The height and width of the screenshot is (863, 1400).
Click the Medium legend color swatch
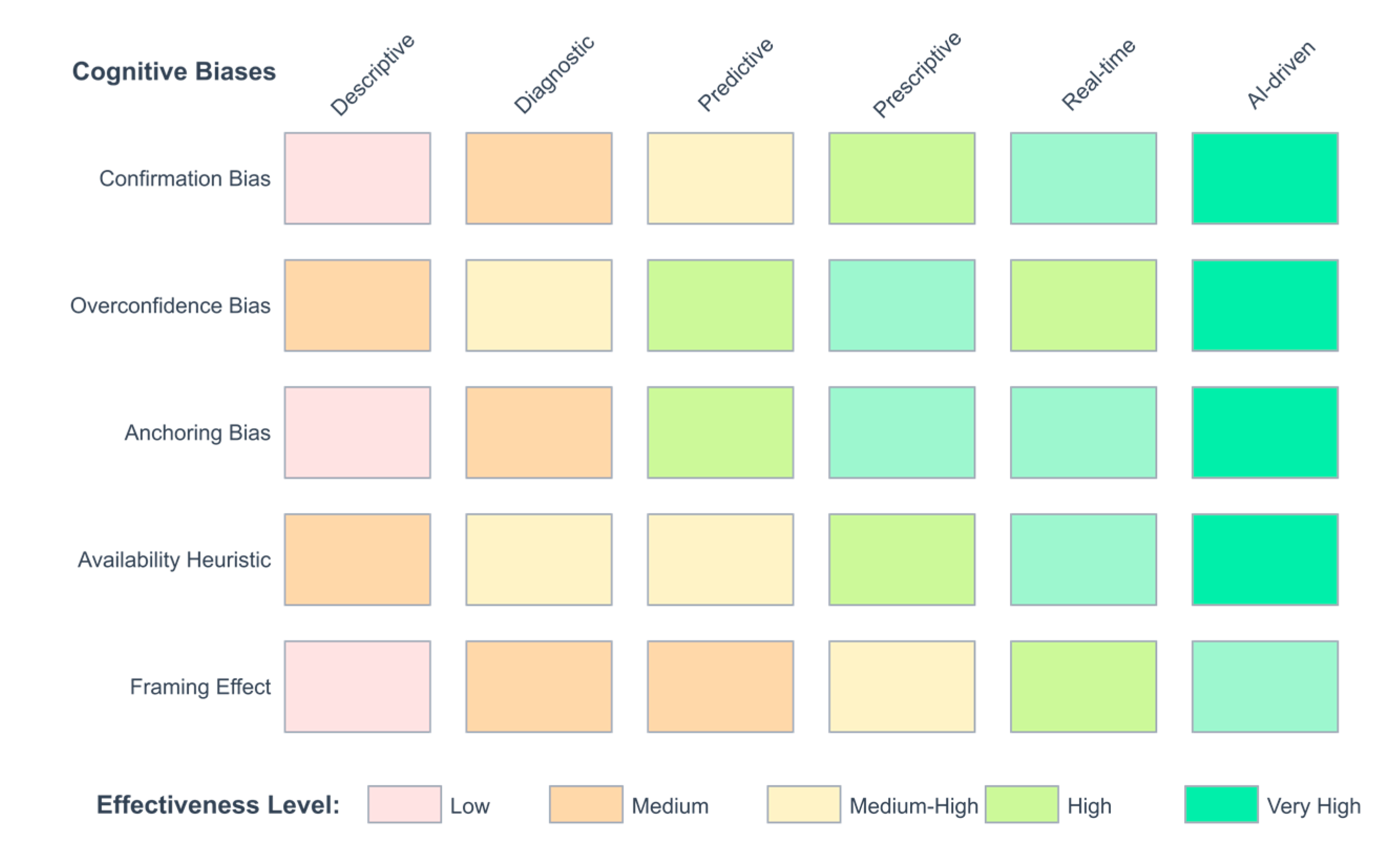(586, 804)
